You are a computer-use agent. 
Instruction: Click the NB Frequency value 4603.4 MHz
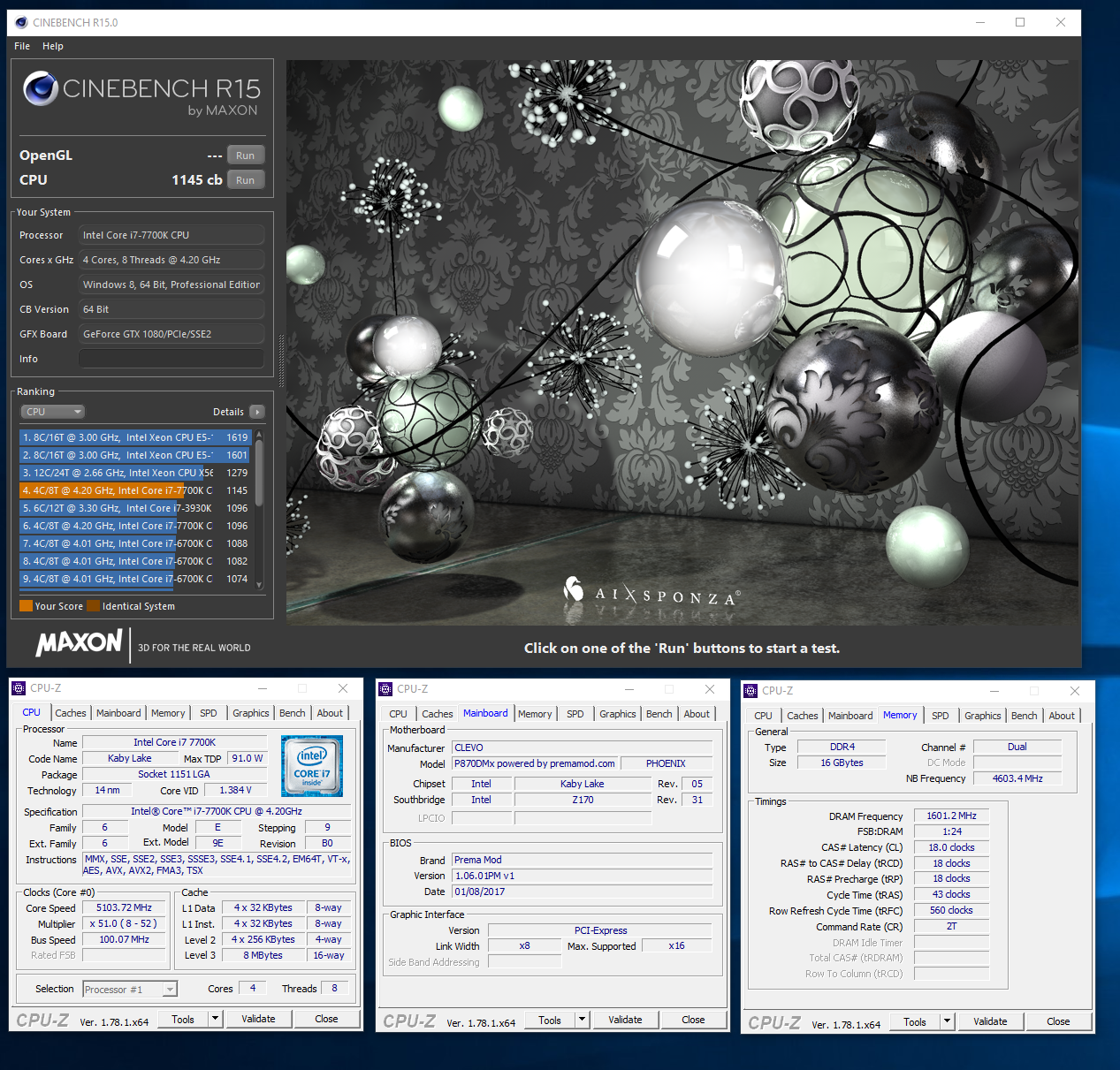pyautogui.click(x=1017, y=778)
